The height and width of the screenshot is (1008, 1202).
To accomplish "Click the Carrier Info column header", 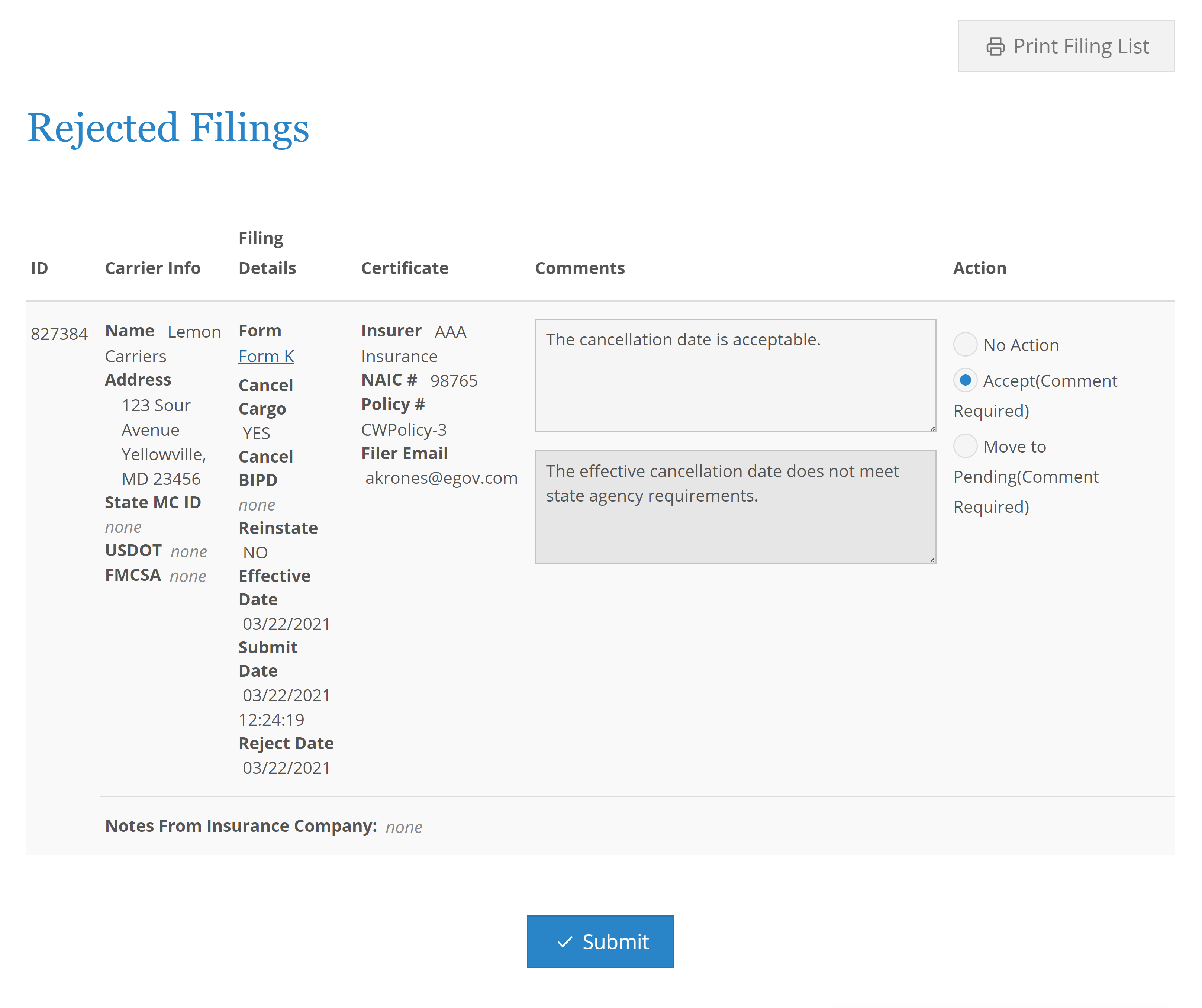I will 153,267.
